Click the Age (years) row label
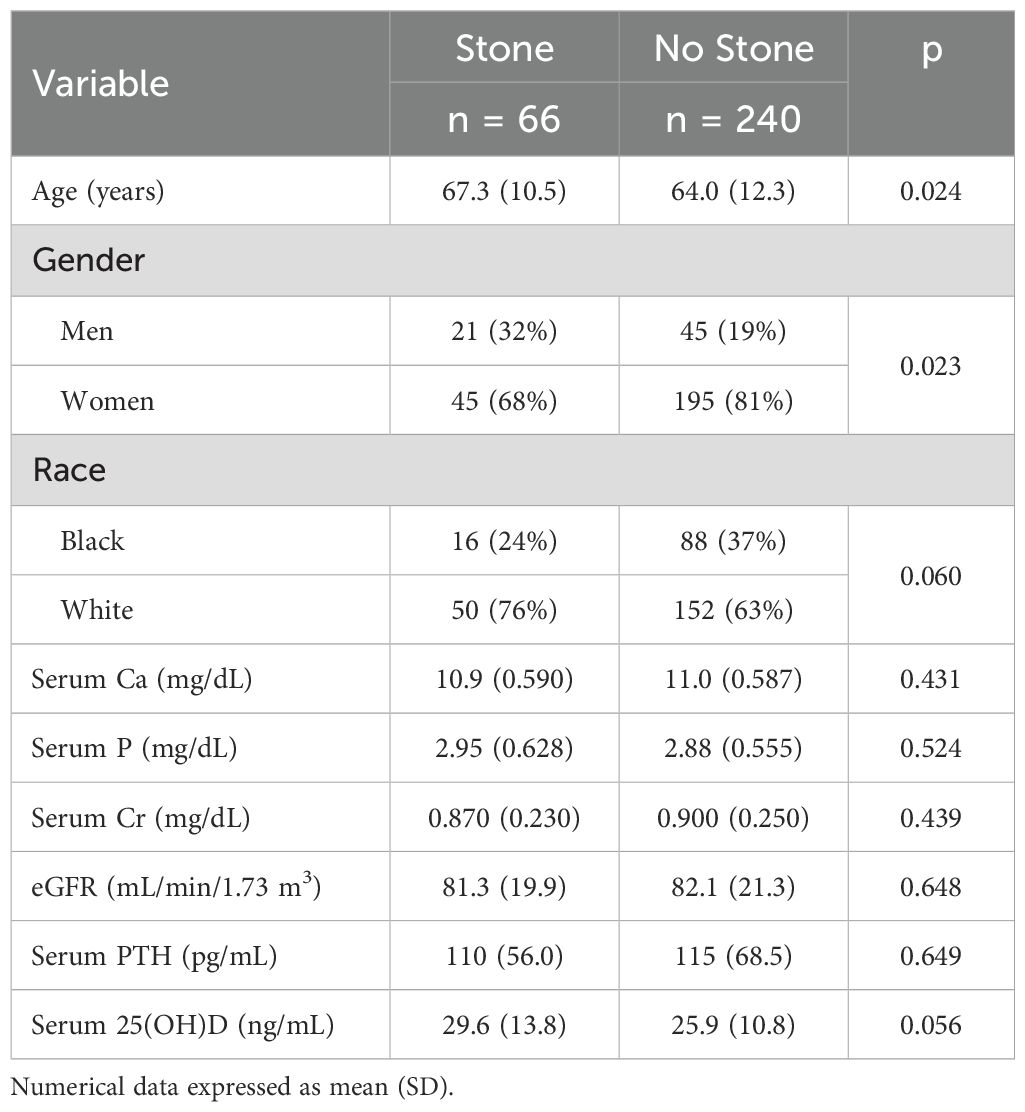This screenshot has height=1112, width=1025. click(99, 191)
